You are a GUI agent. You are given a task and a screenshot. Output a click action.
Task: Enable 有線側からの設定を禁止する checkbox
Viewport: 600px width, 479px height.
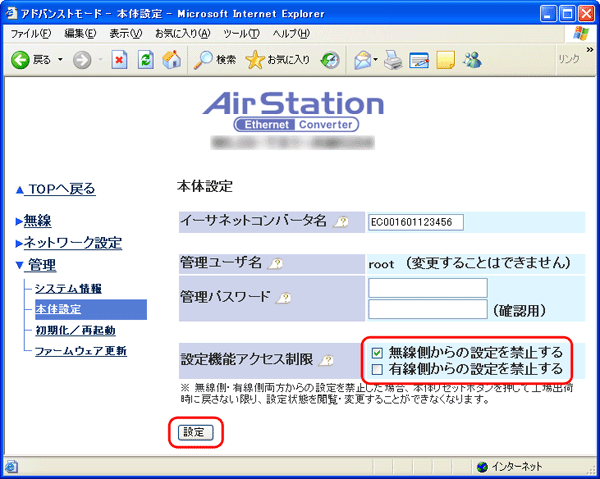coord(376,369)
